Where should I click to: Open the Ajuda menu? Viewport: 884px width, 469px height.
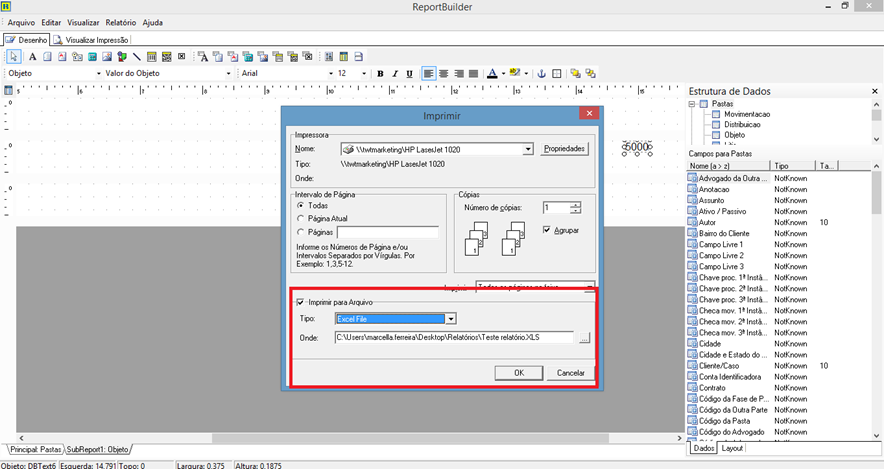coord(153,23)
